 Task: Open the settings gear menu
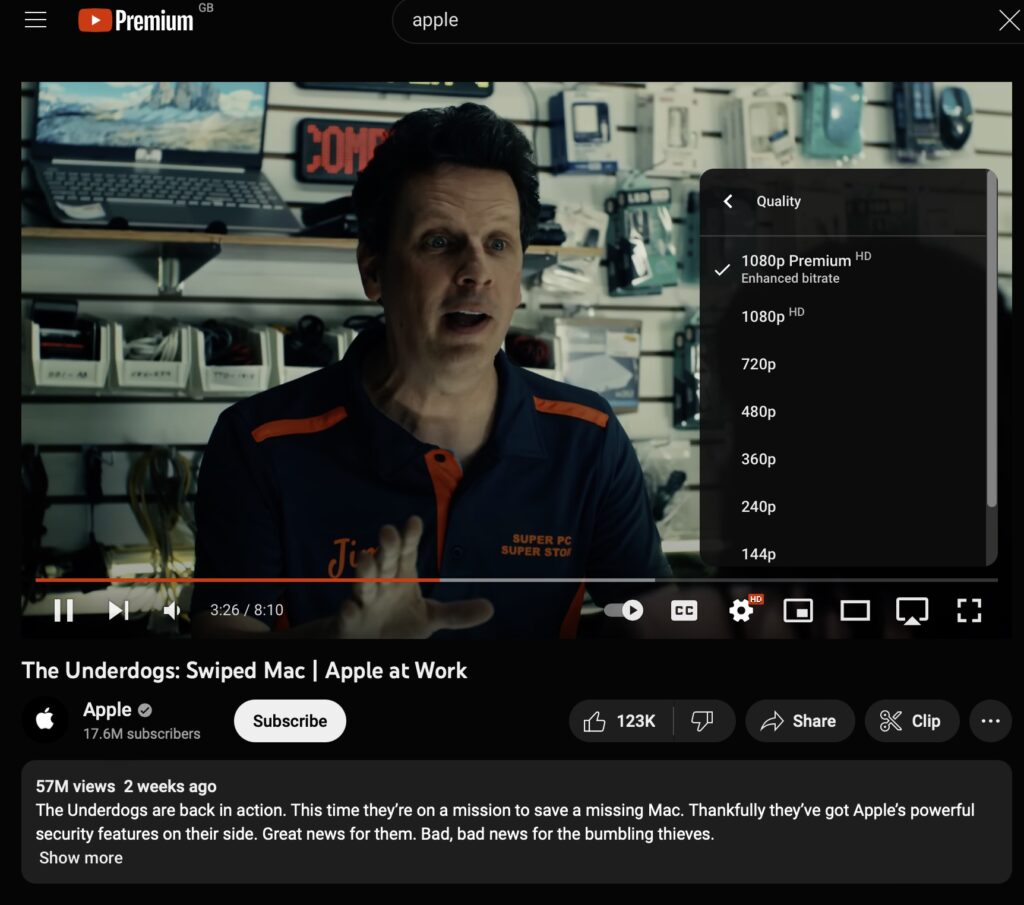(x=741, y=611)
